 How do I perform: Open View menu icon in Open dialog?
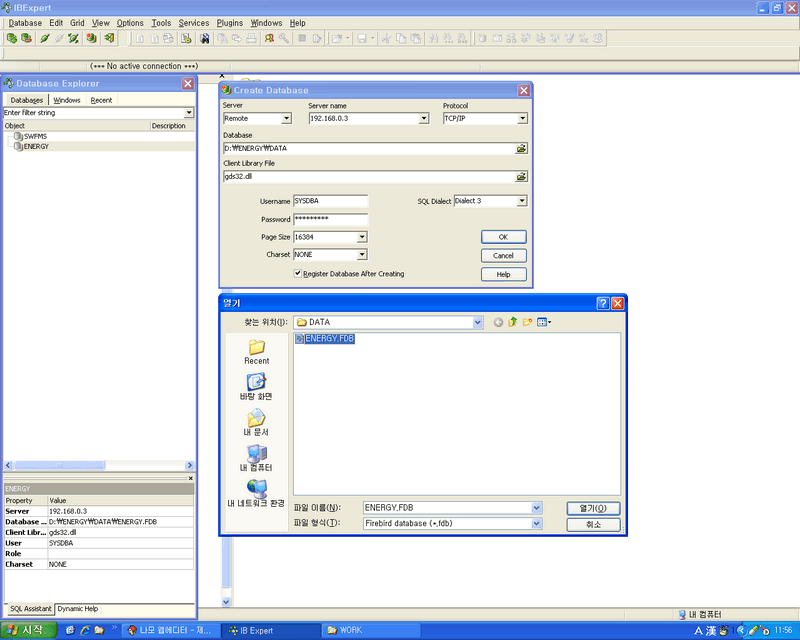pyautogui.click(x=544, y=322)
